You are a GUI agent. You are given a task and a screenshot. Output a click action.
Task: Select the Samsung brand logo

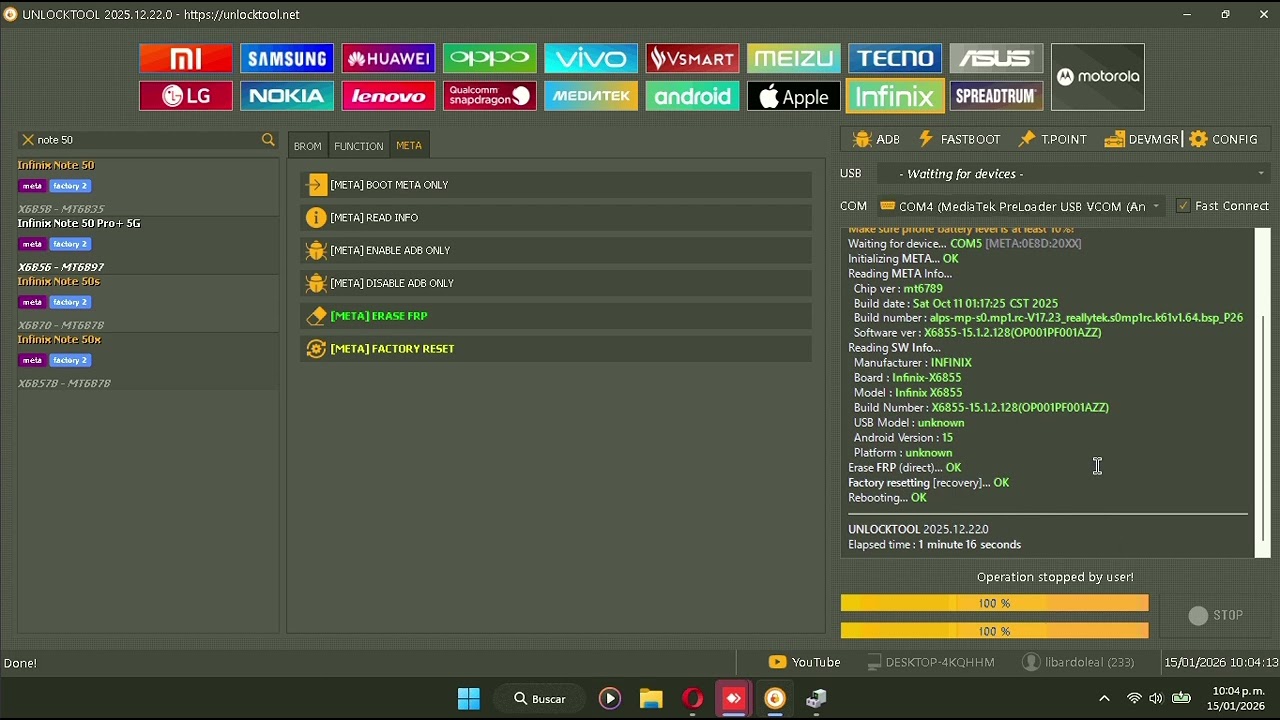[287, 58]
